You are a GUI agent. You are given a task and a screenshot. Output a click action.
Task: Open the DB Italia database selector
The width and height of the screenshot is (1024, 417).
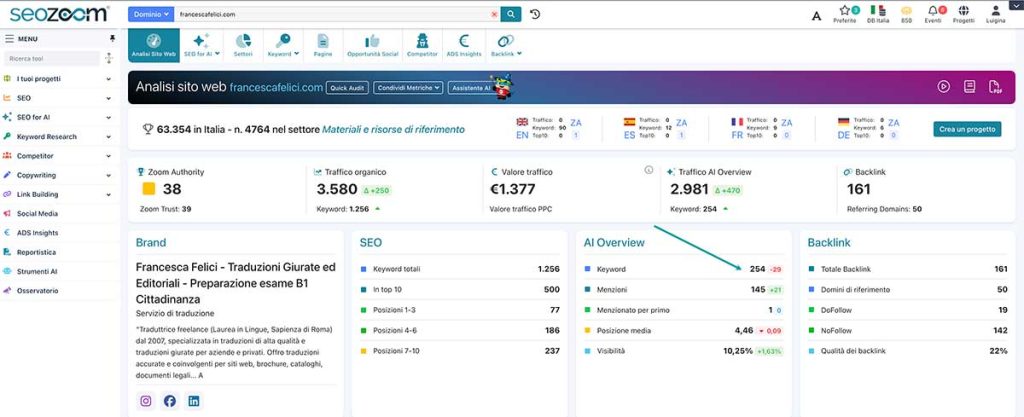click(x=878, y=14)
